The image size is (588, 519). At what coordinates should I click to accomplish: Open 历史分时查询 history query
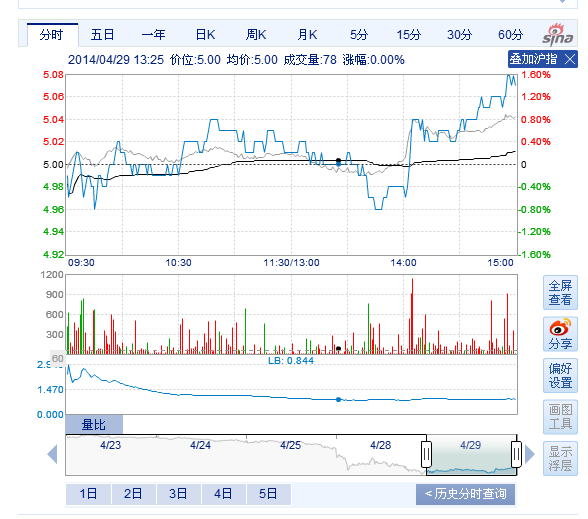[x=465, y=494]
